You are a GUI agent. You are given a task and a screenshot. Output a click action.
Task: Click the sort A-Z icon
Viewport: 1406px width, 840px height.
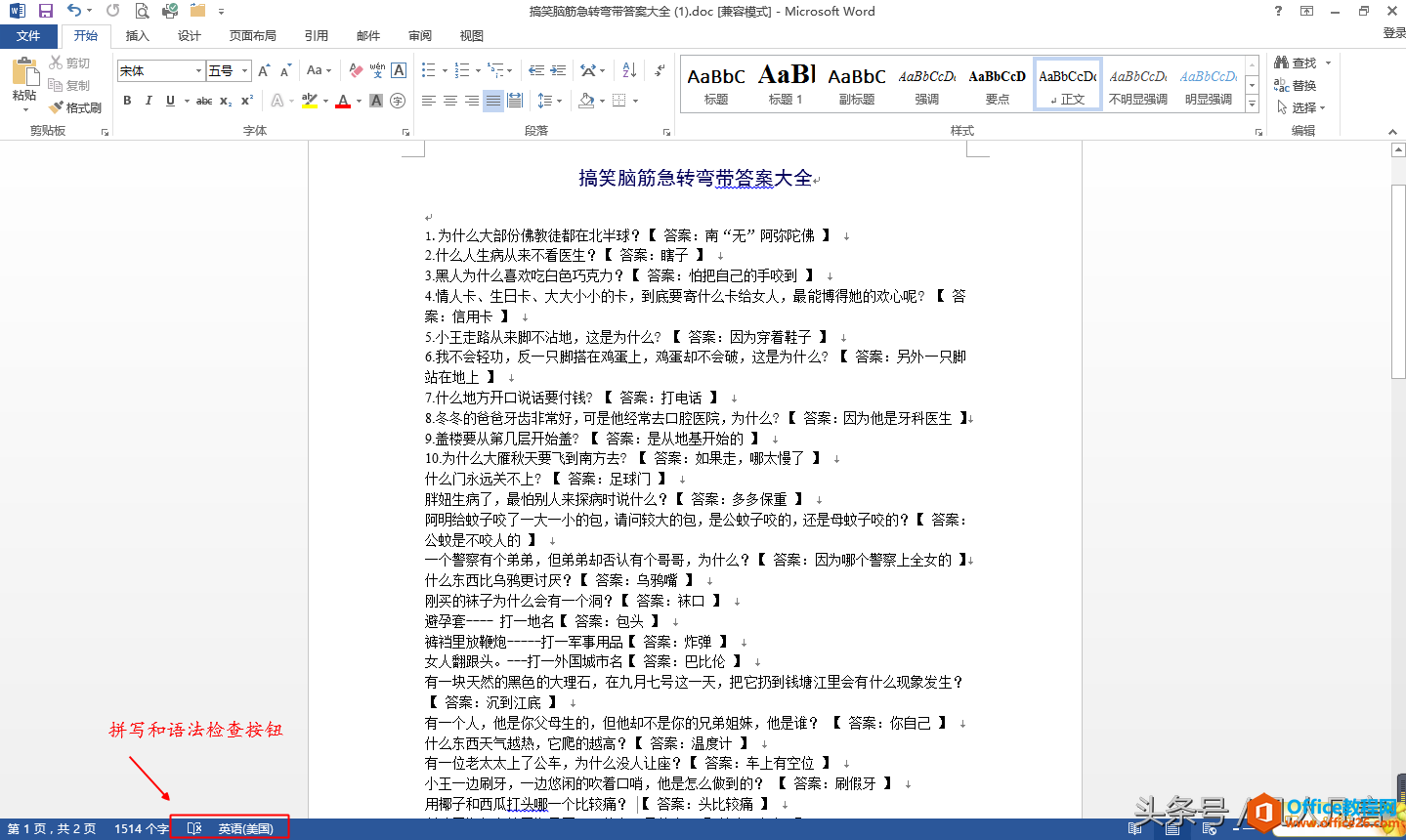pyautogui.click(x=629, y=70)
